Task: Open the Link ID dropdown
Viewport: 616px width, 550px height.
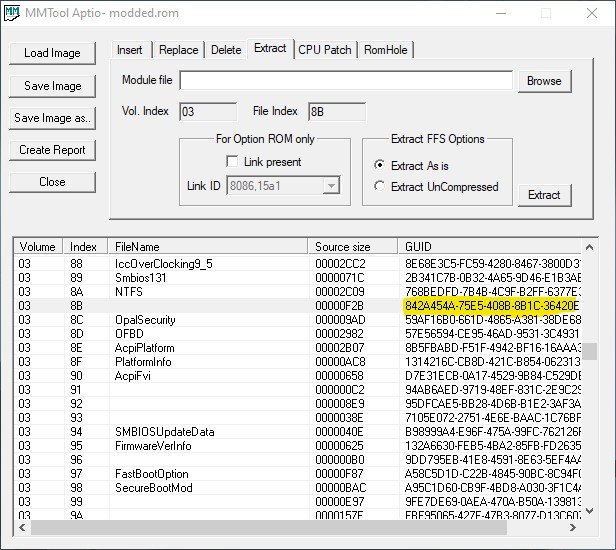Action: coord(331,186)
